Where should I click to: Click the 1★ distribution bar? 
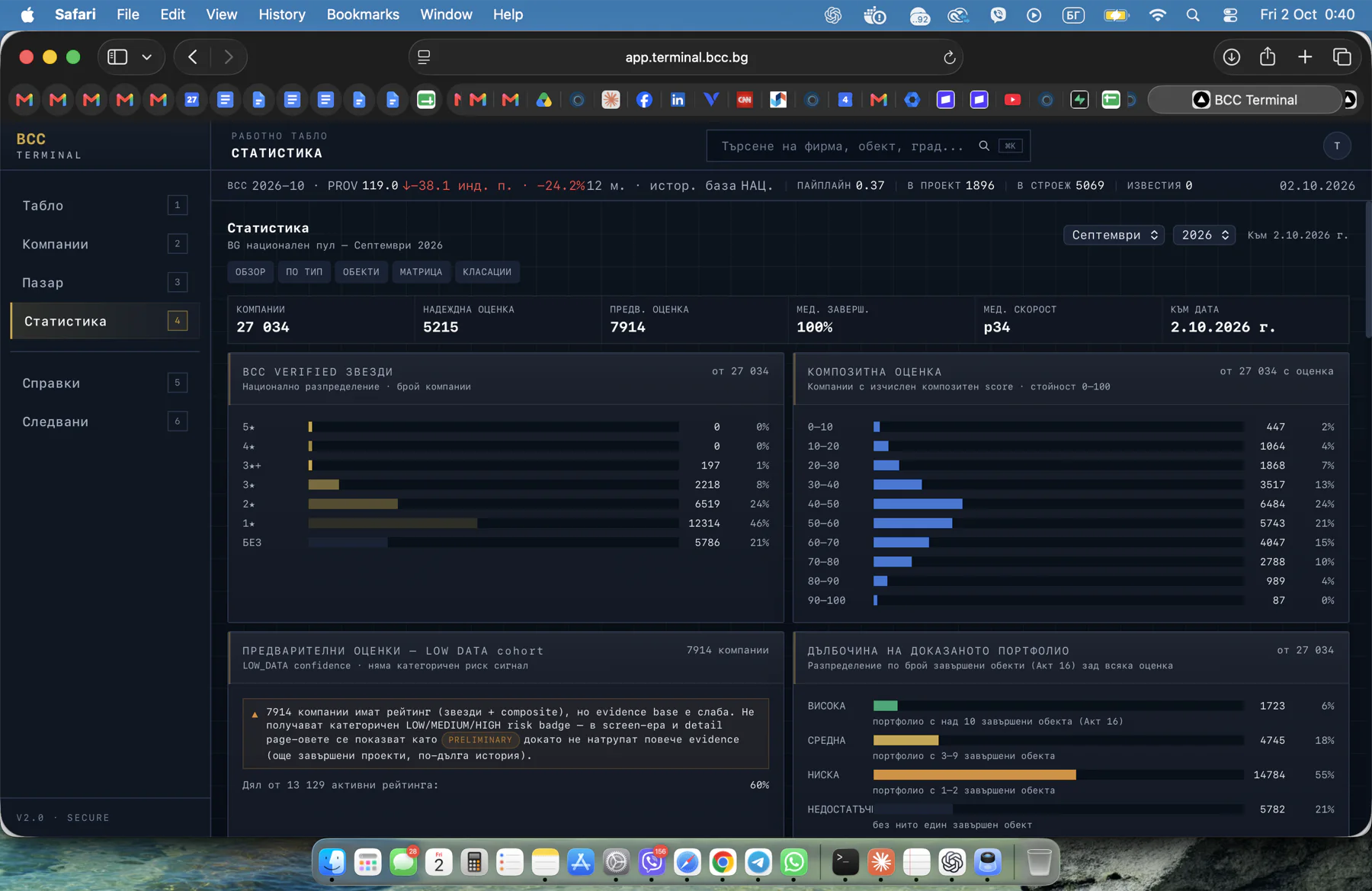tap(493, 524)
